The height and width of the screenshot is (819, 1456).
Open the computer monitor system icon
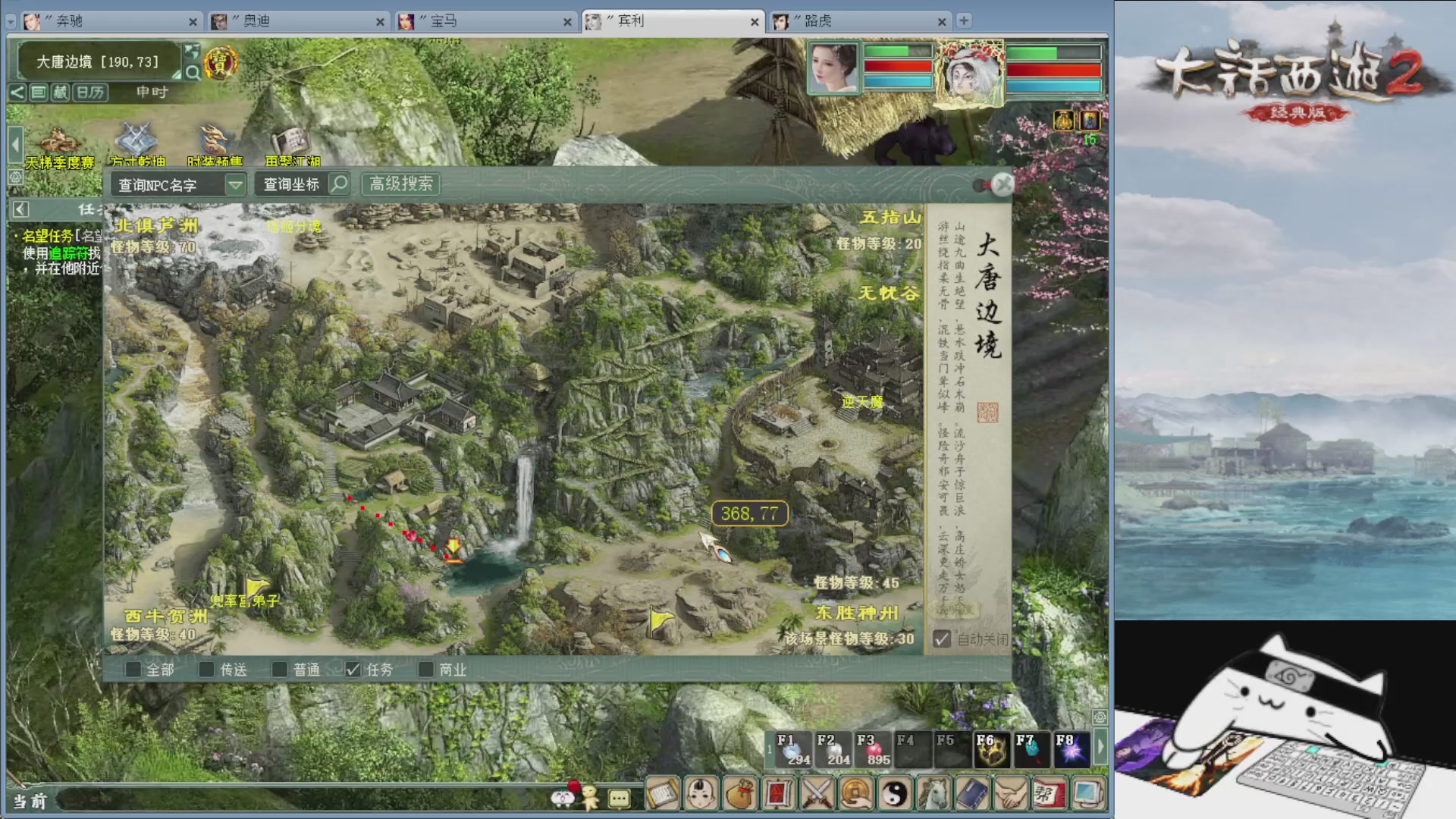tap(1088, 794)
